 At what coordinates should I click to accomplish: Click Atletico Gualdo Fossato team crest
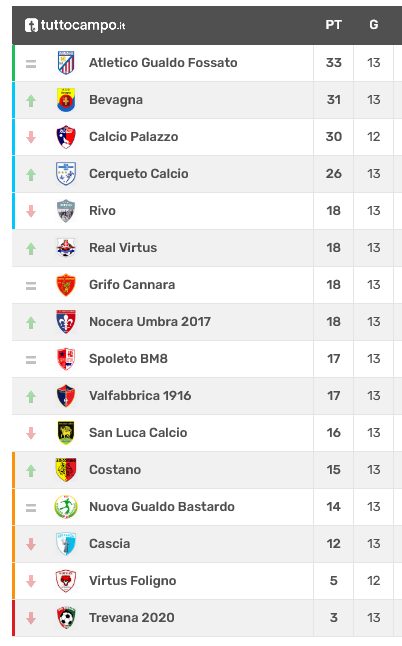click(66, 63)
